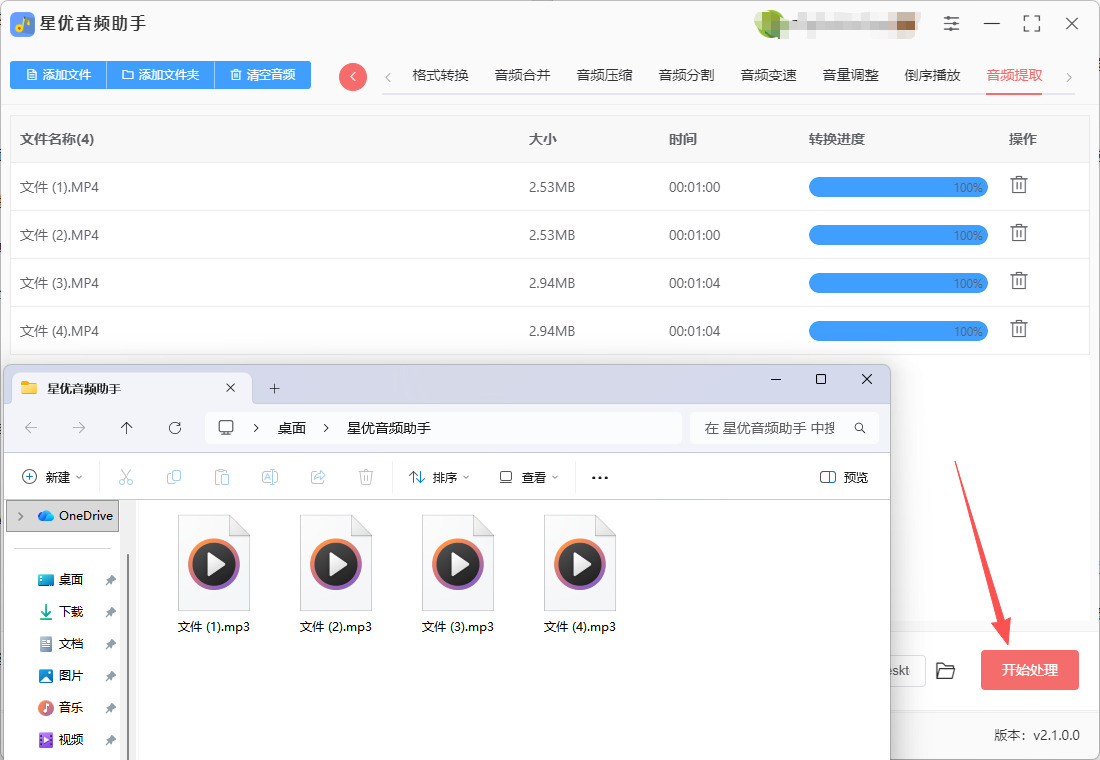Go up one folder level in Explorer

coord(126,428)
